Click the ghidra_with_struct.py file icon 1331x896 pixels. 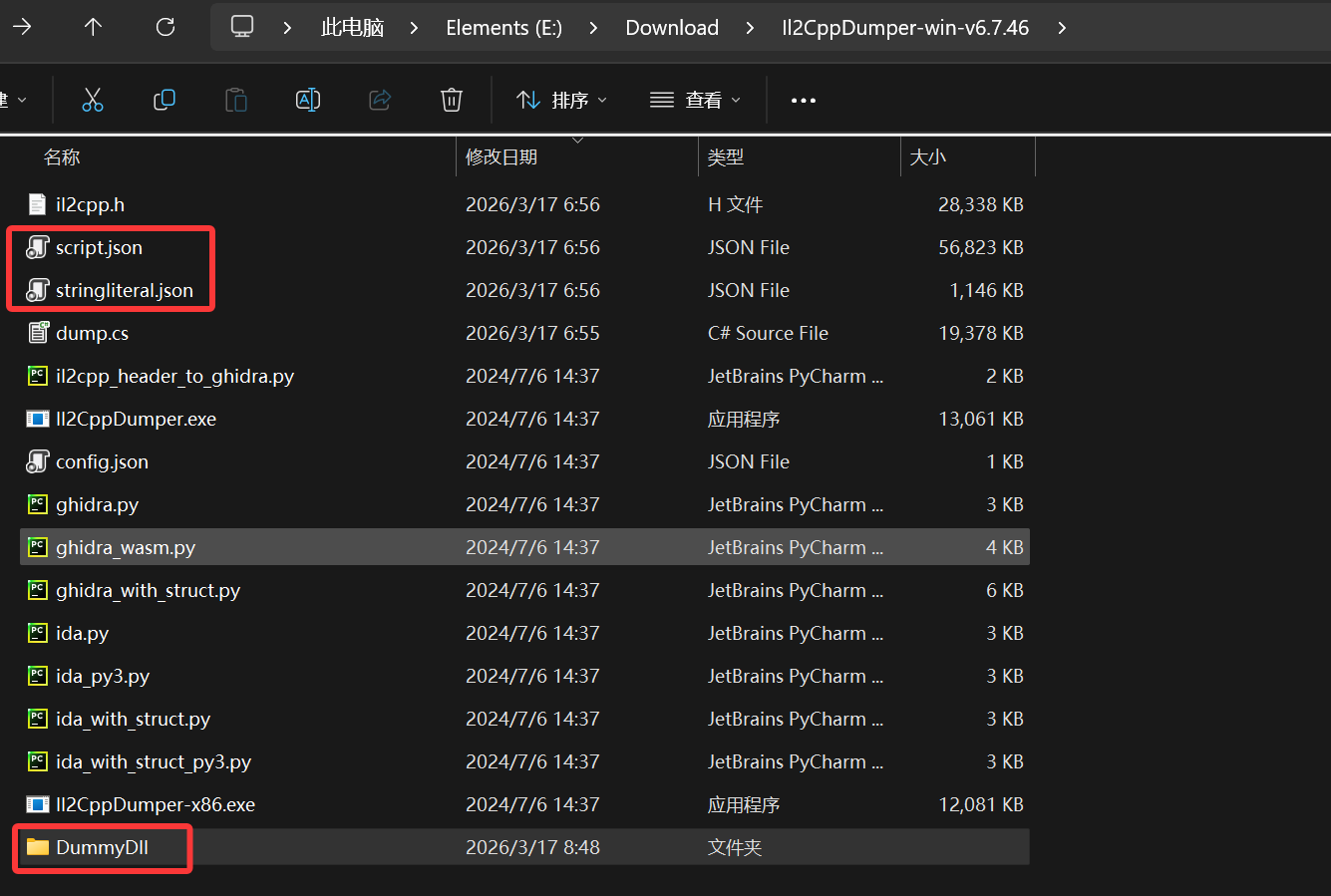point(38,590)
